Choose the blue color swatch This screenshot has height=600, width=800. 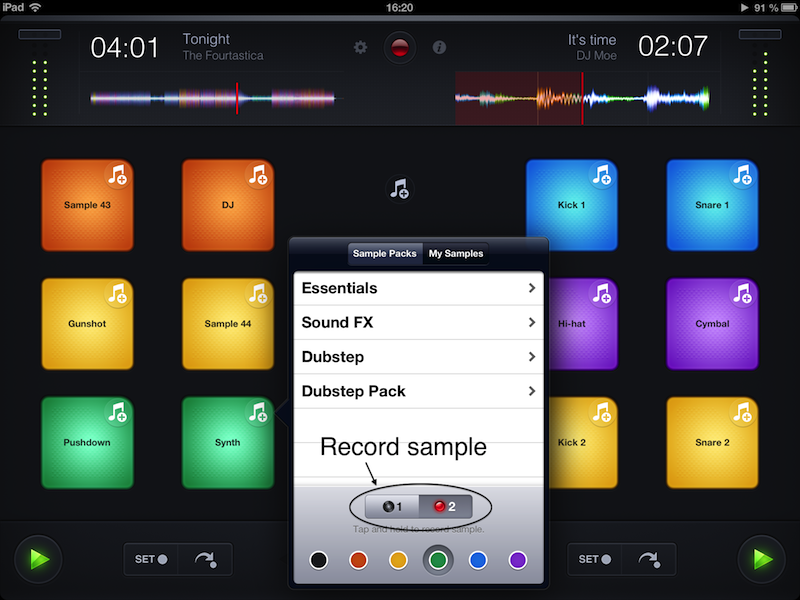[x=478, y=560]
